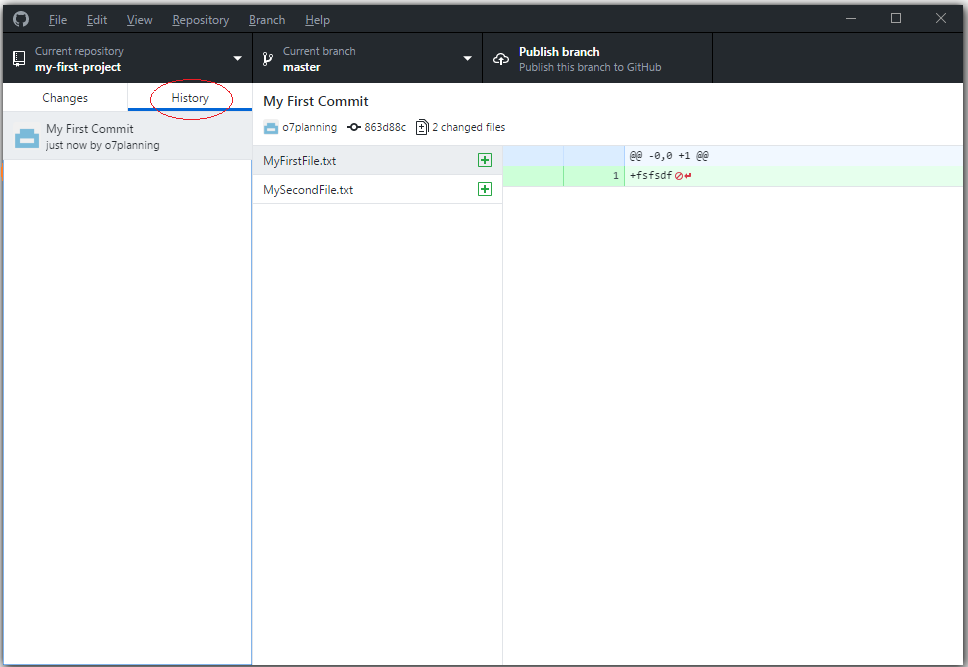968x667 pixels.
Task: Open the Repository menu
Action: click(201, 20)
